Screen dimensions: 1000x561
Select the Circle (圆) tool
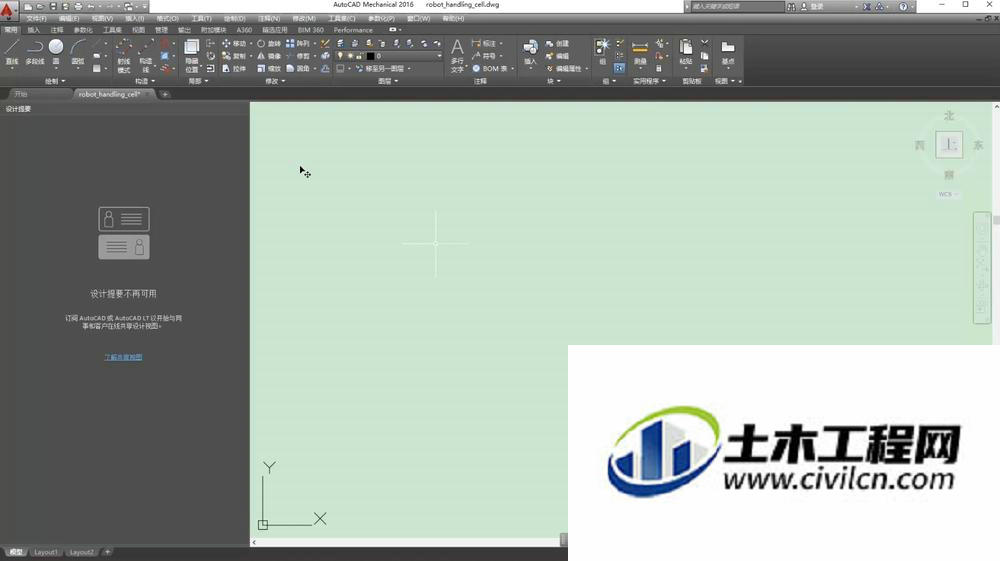point(56,52)
